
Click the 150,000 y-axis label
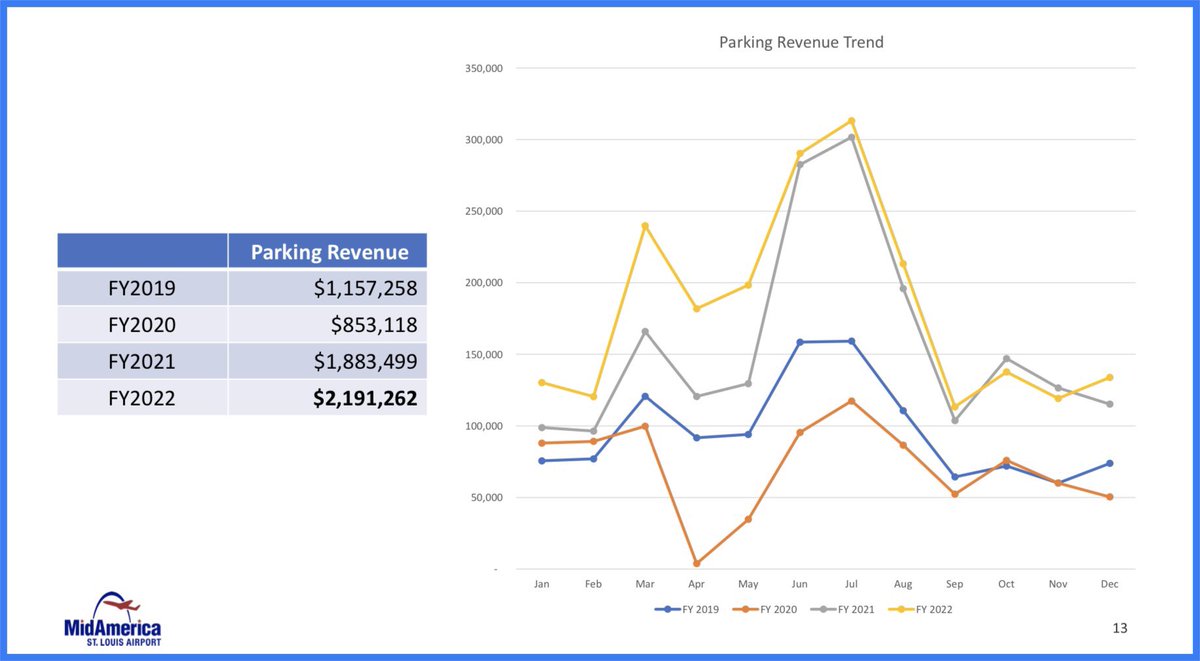[483, 354]
